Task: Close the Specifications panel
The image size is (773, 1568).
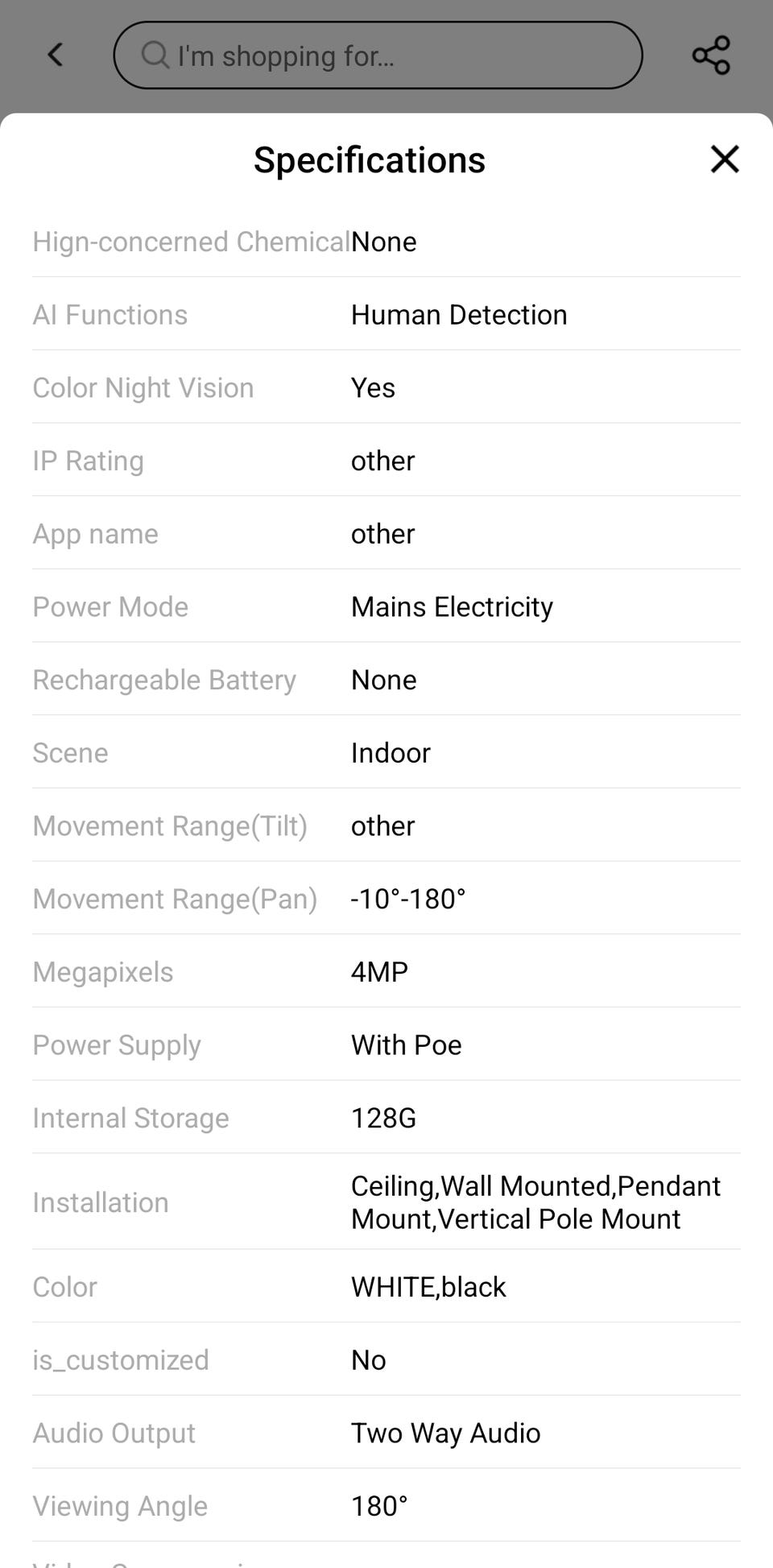Action: pyautogui.click(x=725, y=159)
